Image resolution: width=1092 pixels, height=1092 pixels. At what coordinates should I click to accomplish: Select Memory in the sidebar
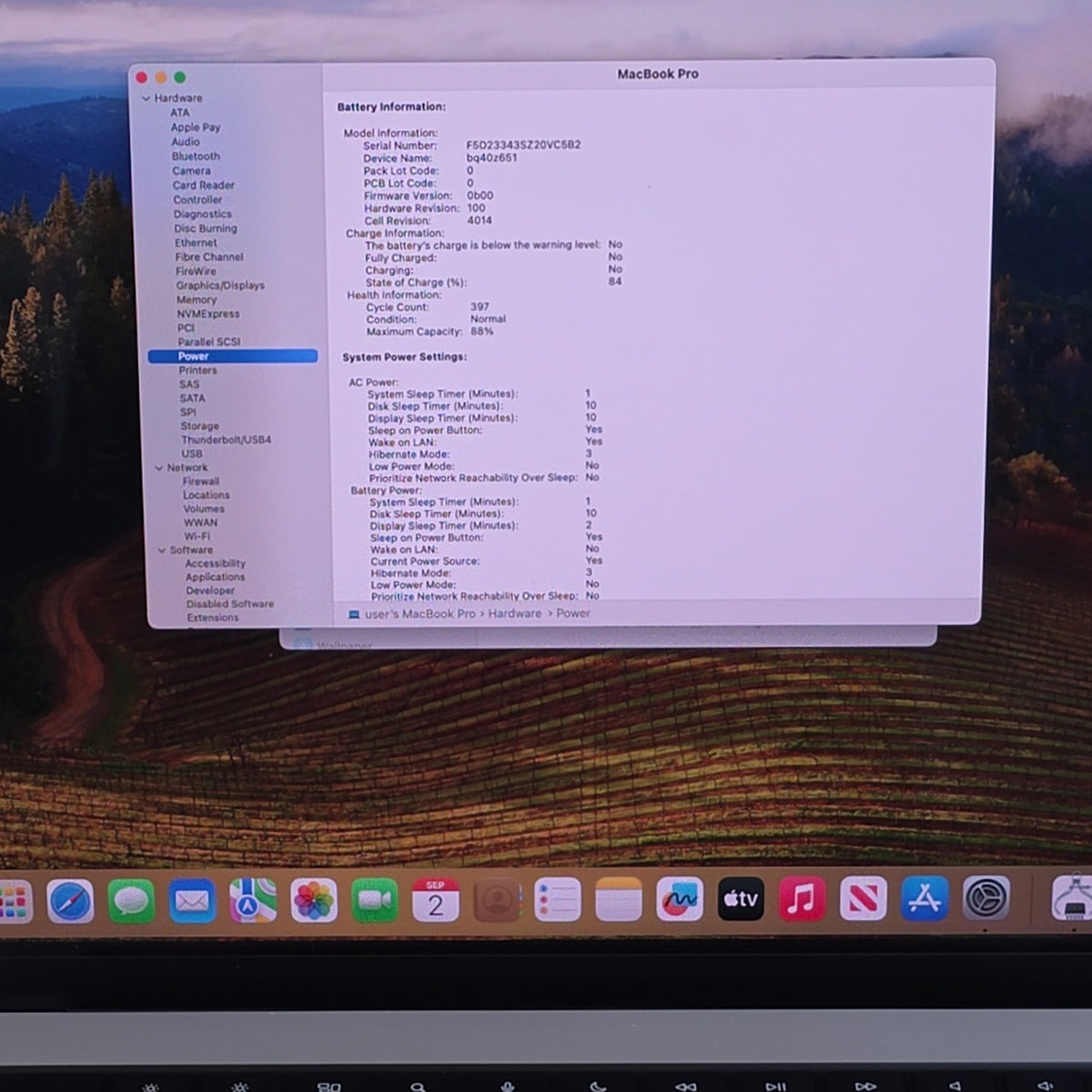click(x=197, y=299)
